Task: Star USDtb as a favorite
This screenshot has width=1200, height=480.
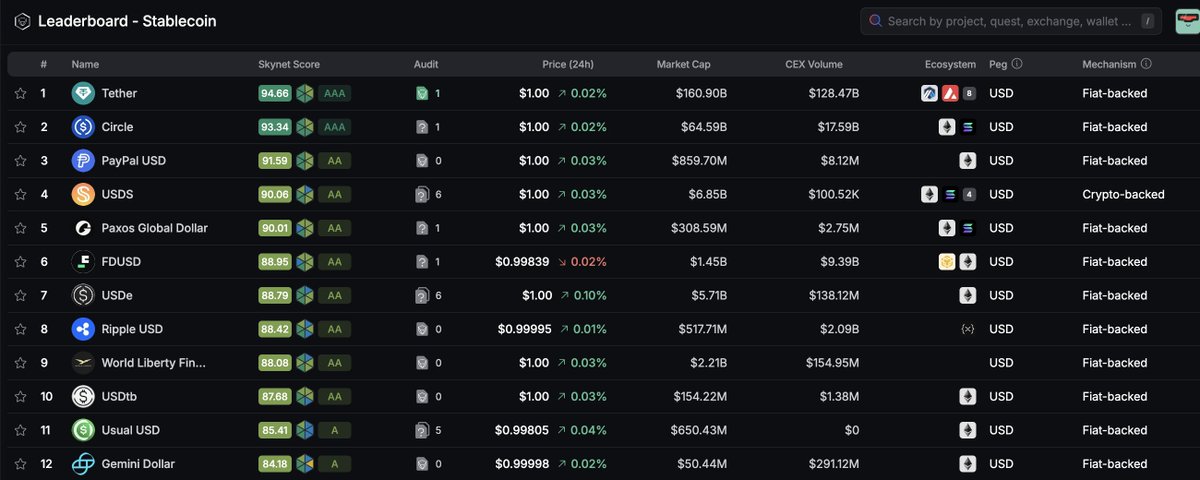Action: click(20, 397)
